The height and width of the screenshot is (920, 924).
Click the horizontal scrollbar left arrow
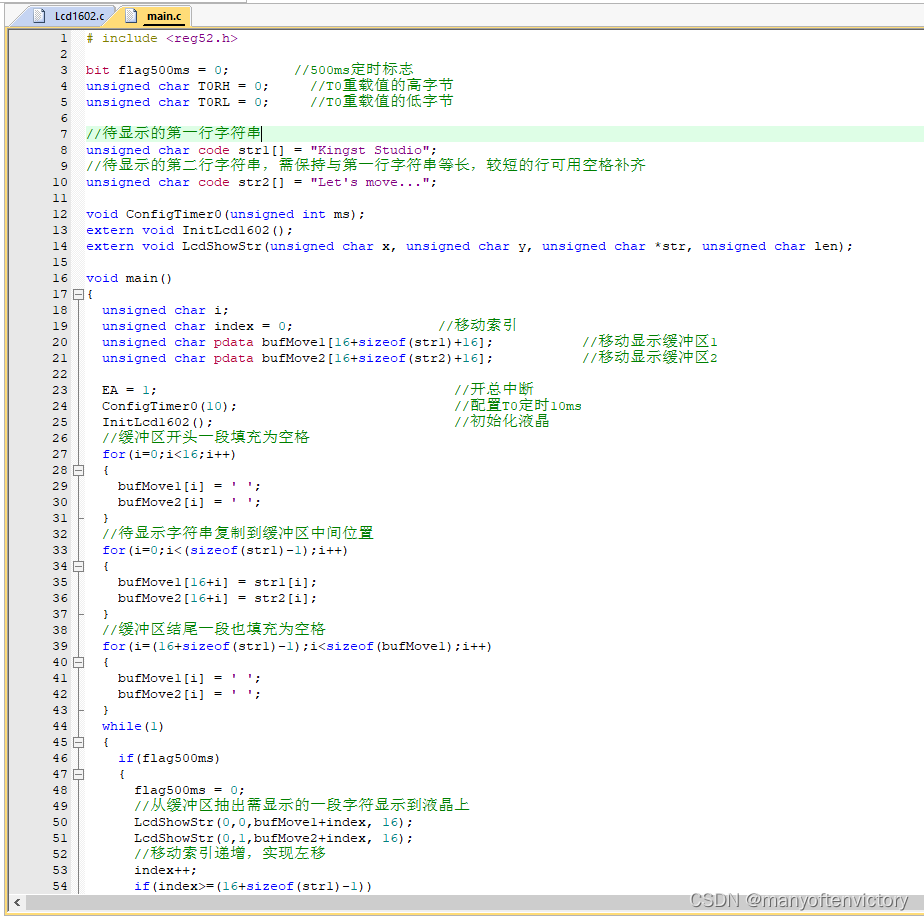click(x=17, y=902)
